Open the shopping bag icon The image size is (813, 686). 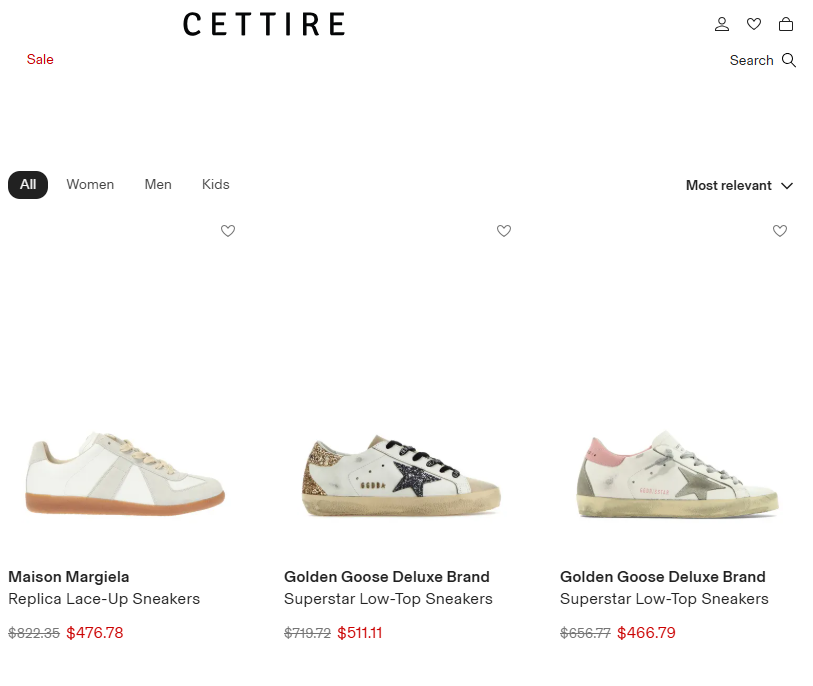[x=786, y=24]
